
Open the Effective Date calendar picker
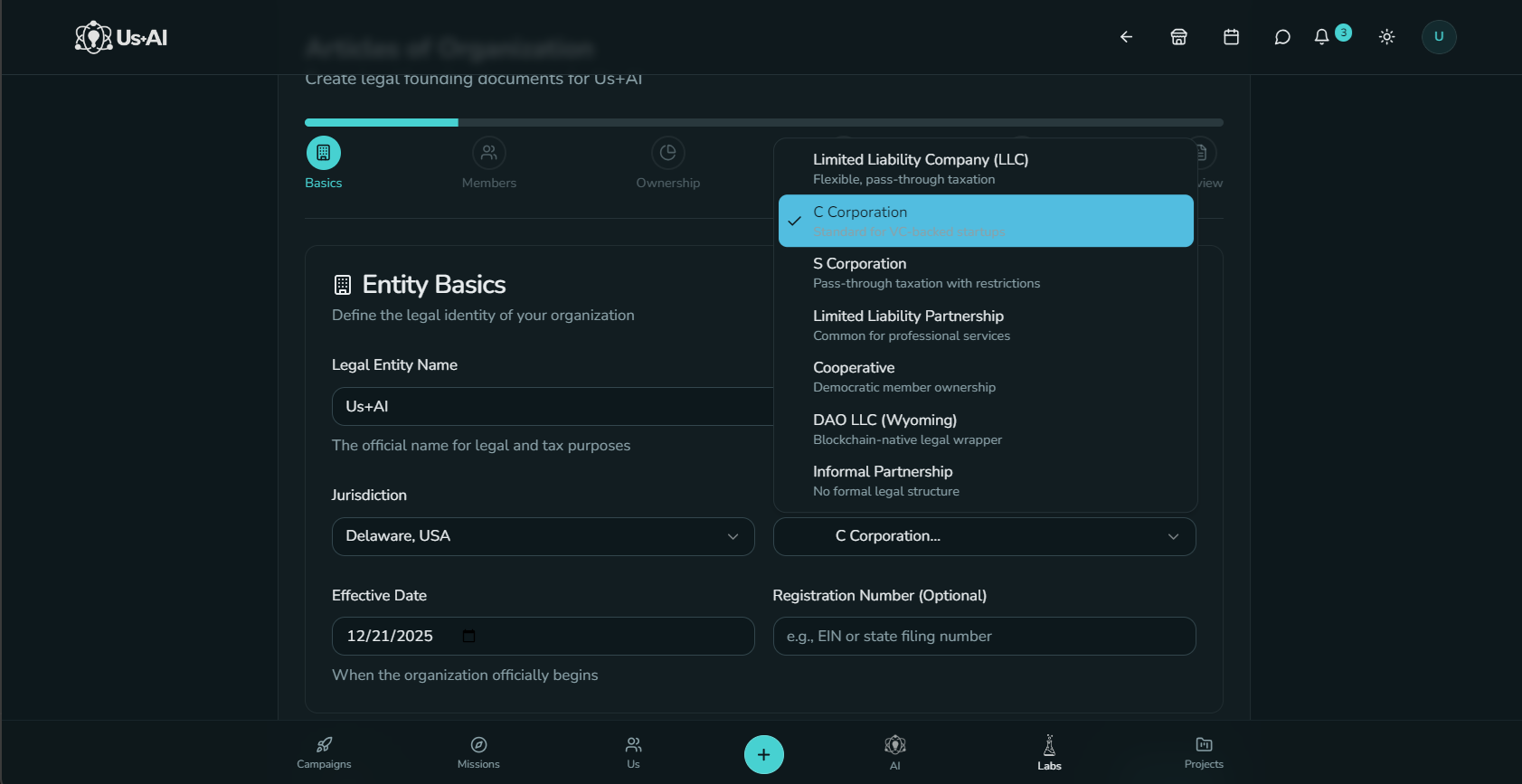pyautogui.click(x=468, y=637)
